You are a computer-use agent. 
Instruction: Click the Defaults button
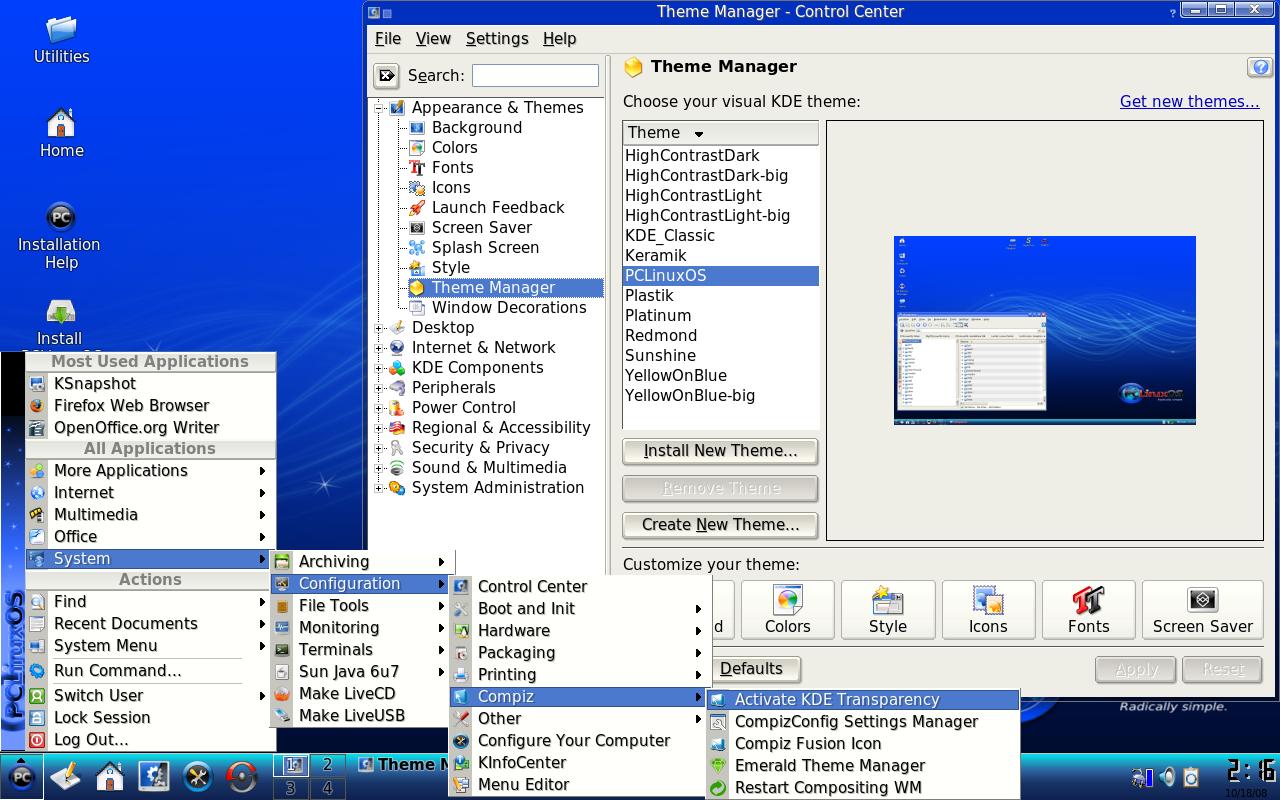pos(751,669)
